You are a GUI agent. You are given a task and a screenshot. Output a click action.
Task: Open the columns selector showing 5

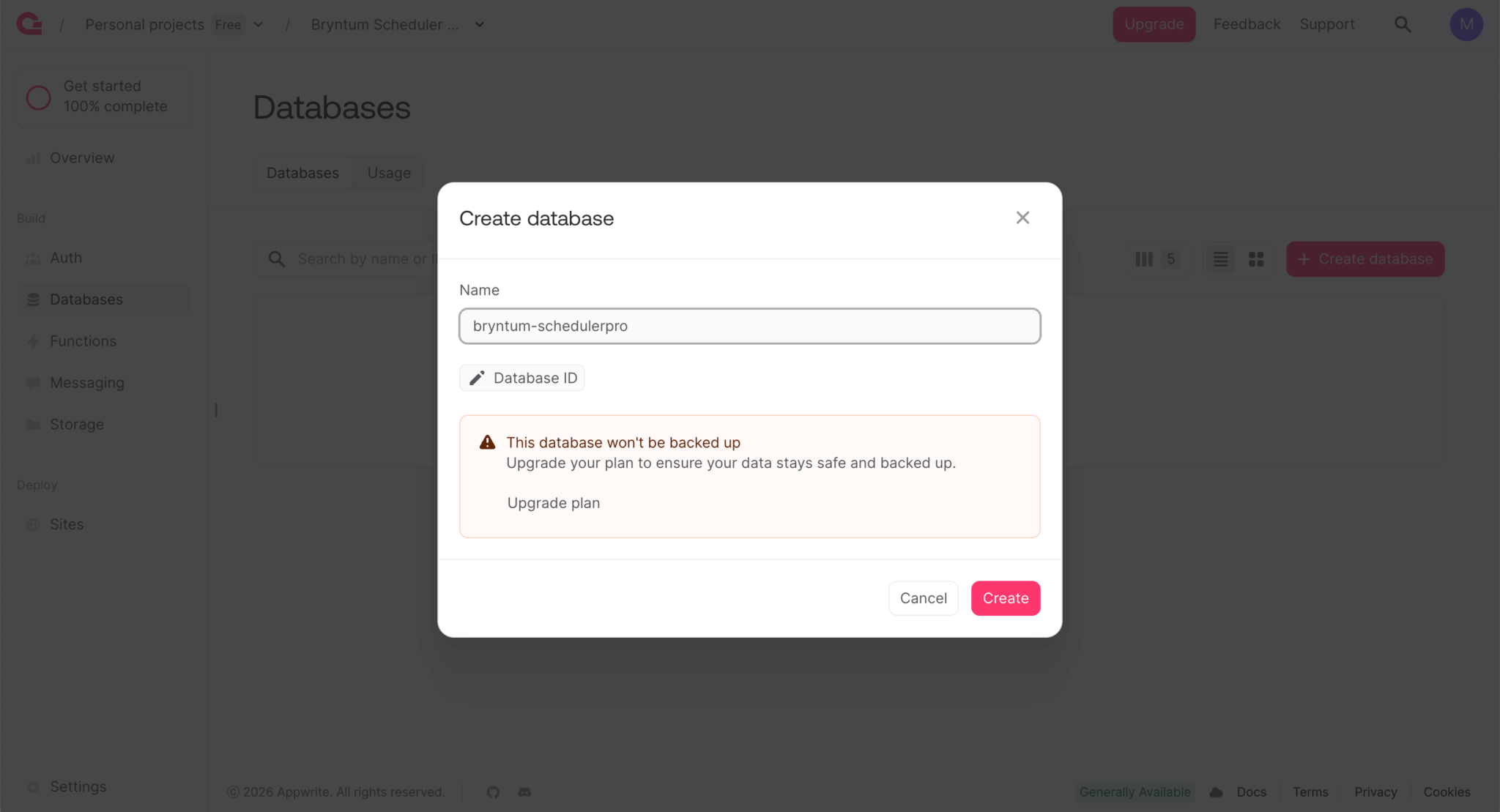tap(1157, 259)
